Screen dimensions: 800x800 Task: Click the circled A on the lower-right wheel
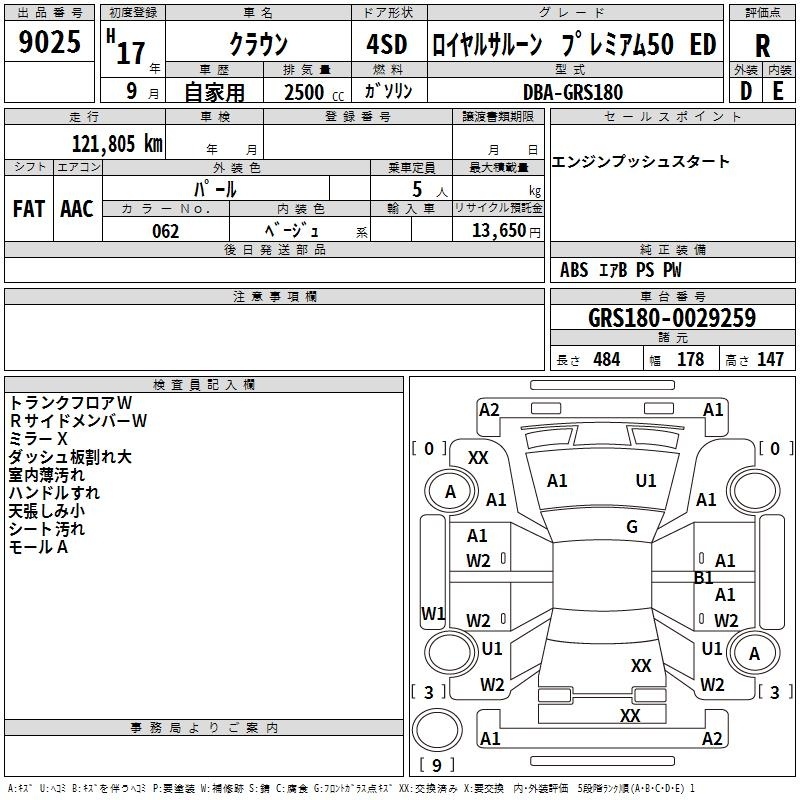click(x=755, y=653)
